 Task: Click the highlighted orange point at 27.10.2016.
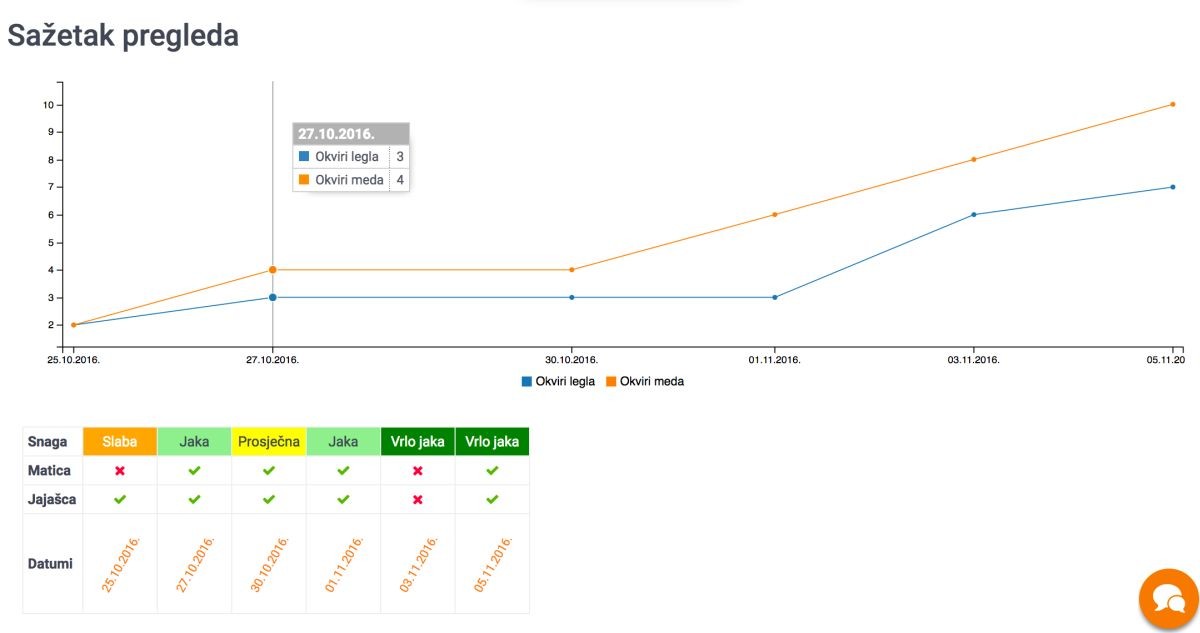click(273, 270)
